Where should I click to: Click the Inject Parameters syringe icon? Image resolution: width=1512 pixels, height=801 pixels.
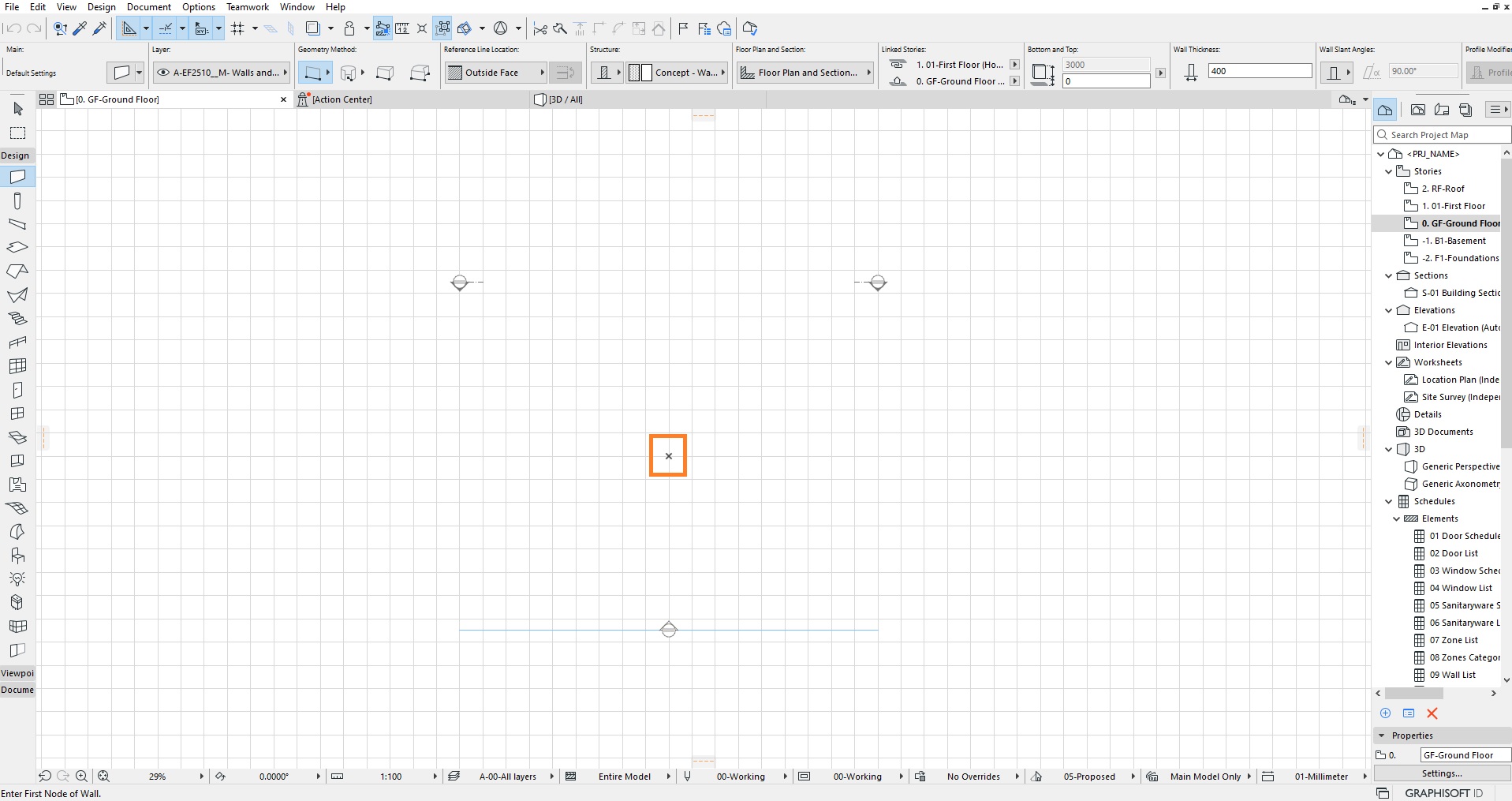99,28
